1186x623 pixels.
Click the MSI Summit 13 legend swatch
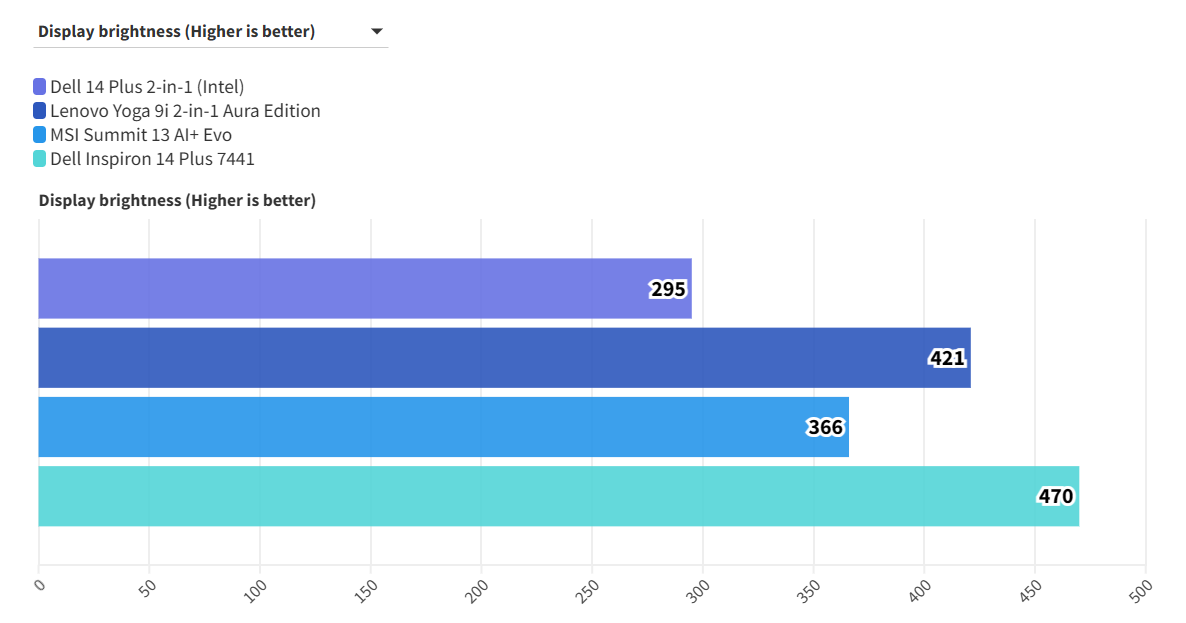[x=40, y=135]
